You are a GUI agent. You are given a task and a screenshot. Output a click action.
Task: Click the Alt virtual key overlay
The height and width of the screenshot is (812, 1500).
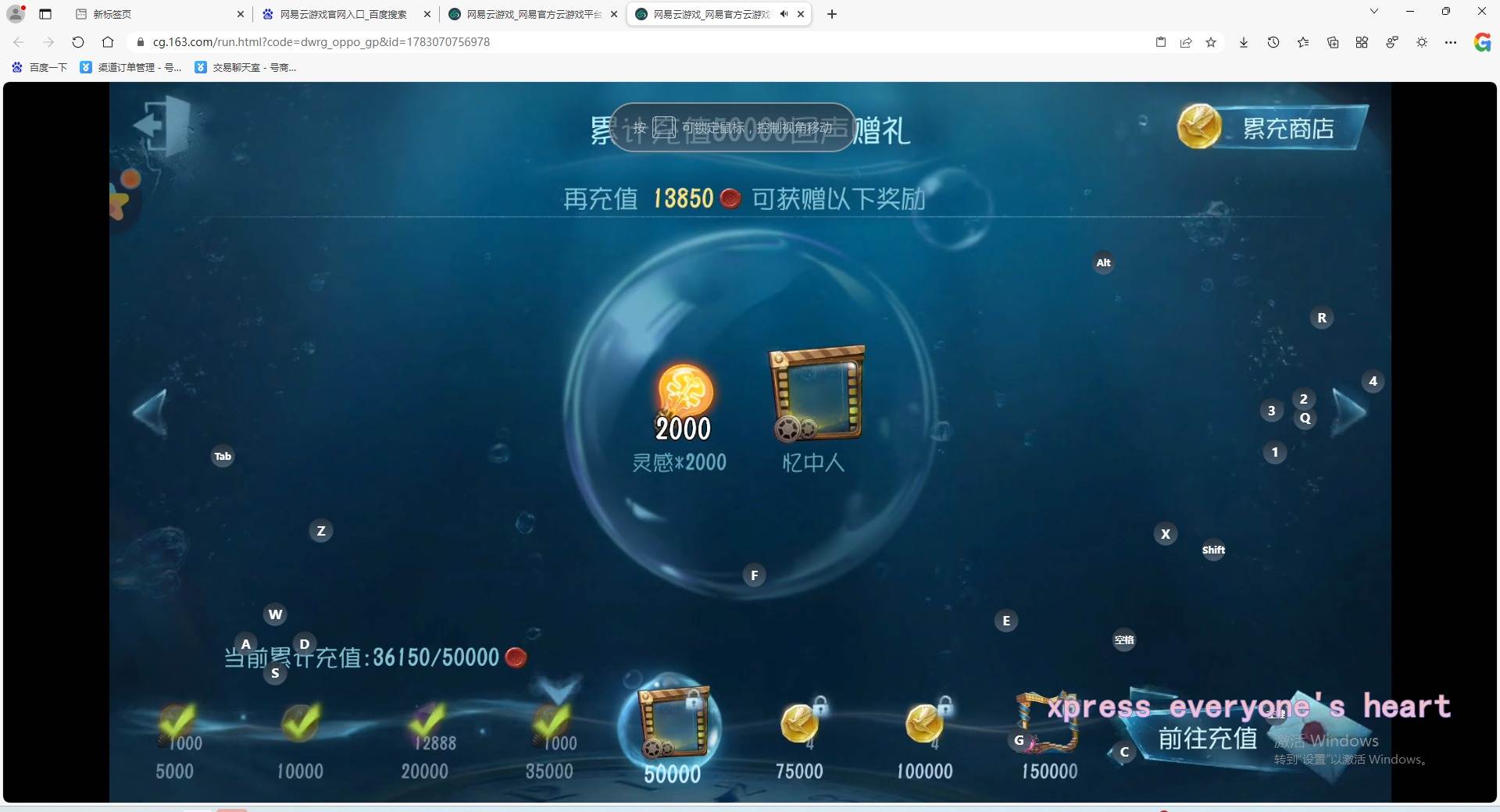[1103, 262]
